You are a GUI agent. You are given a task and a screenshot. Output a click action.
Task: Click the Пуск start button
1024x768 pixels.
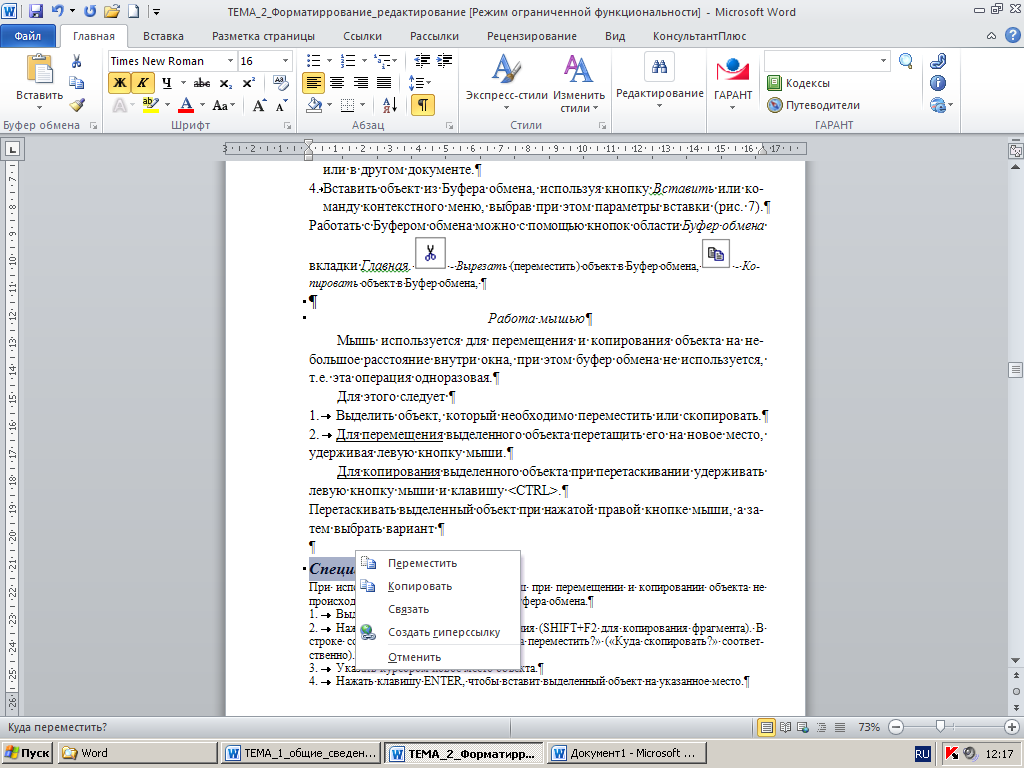(x=28, y=753)
